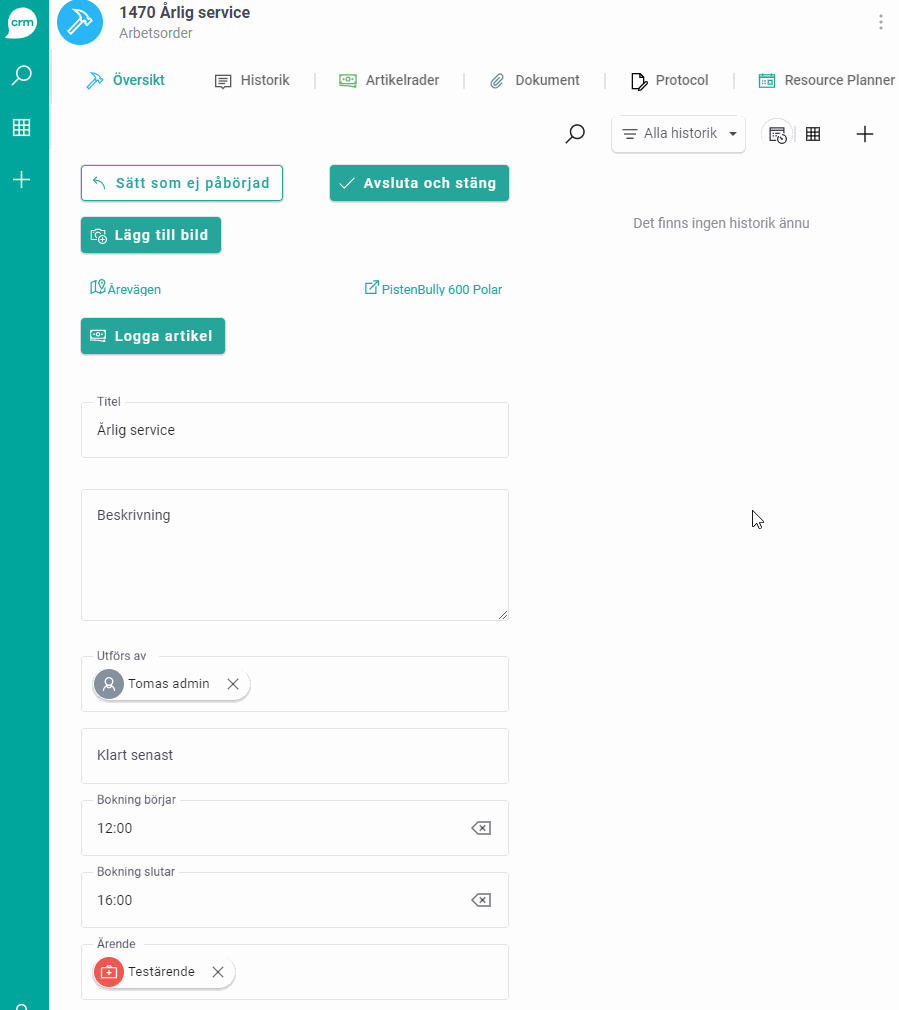This screenshot has width=899, height=1010.
Task: Clear Bokning börjar time with the backspace icon
Action: (480, 828)
